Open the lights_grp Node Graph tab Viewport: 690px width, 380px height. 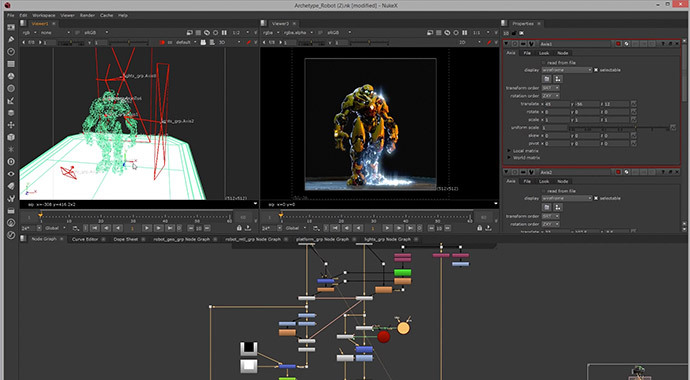click(x=387, y=239)
